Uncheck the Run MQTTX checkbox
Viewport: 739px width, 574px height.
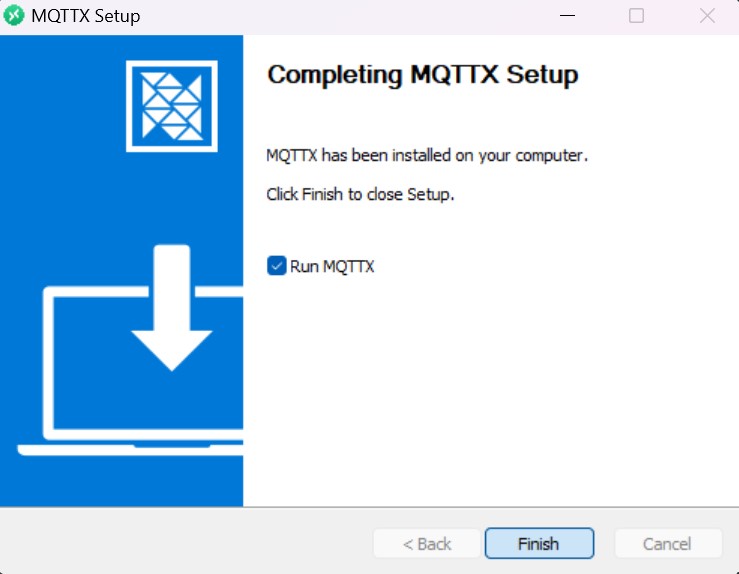pos(277,266)
